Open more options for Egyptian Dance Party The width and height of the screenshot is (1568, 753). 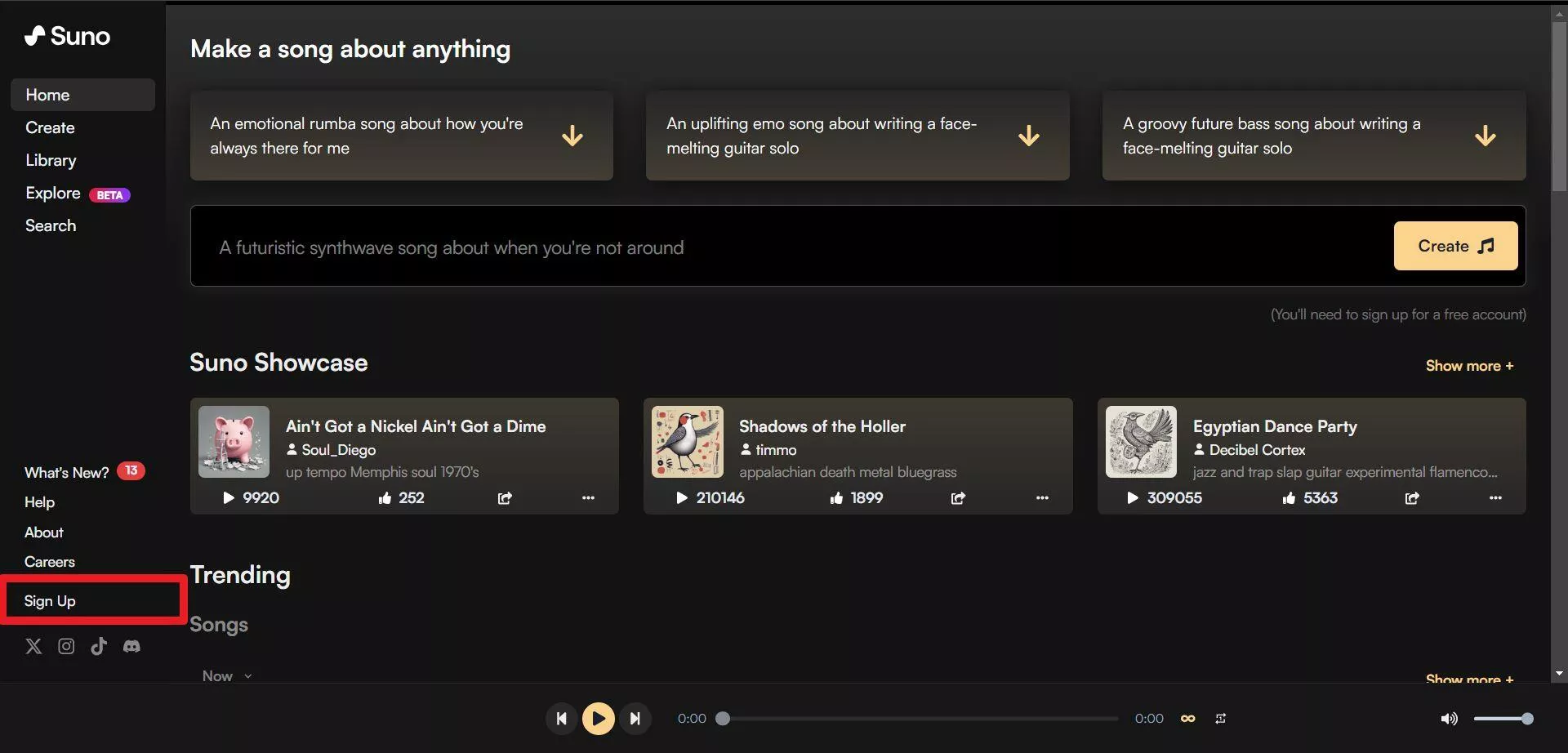coord(1495,498)
